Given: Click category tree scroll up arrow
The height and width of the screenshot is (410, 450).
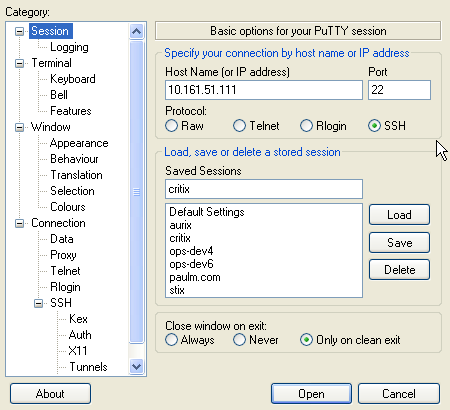Looking at the screenshot, I should tap(136, 32).
